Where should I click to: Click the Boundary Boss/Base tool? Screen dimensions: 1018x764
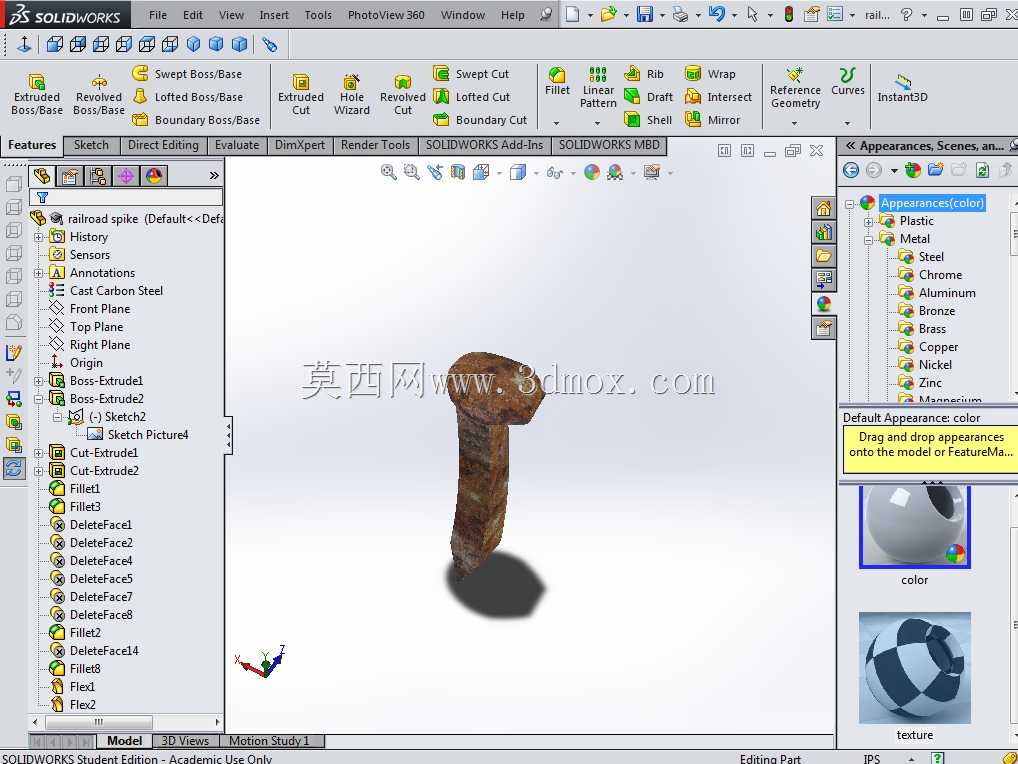pyautogui.click(x=196, y=119)
